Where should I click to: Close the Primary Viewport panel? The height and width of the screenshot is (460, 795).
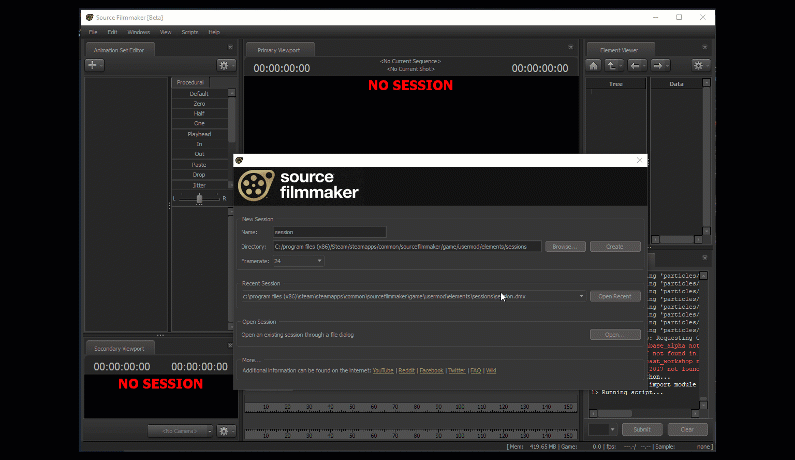570,47
